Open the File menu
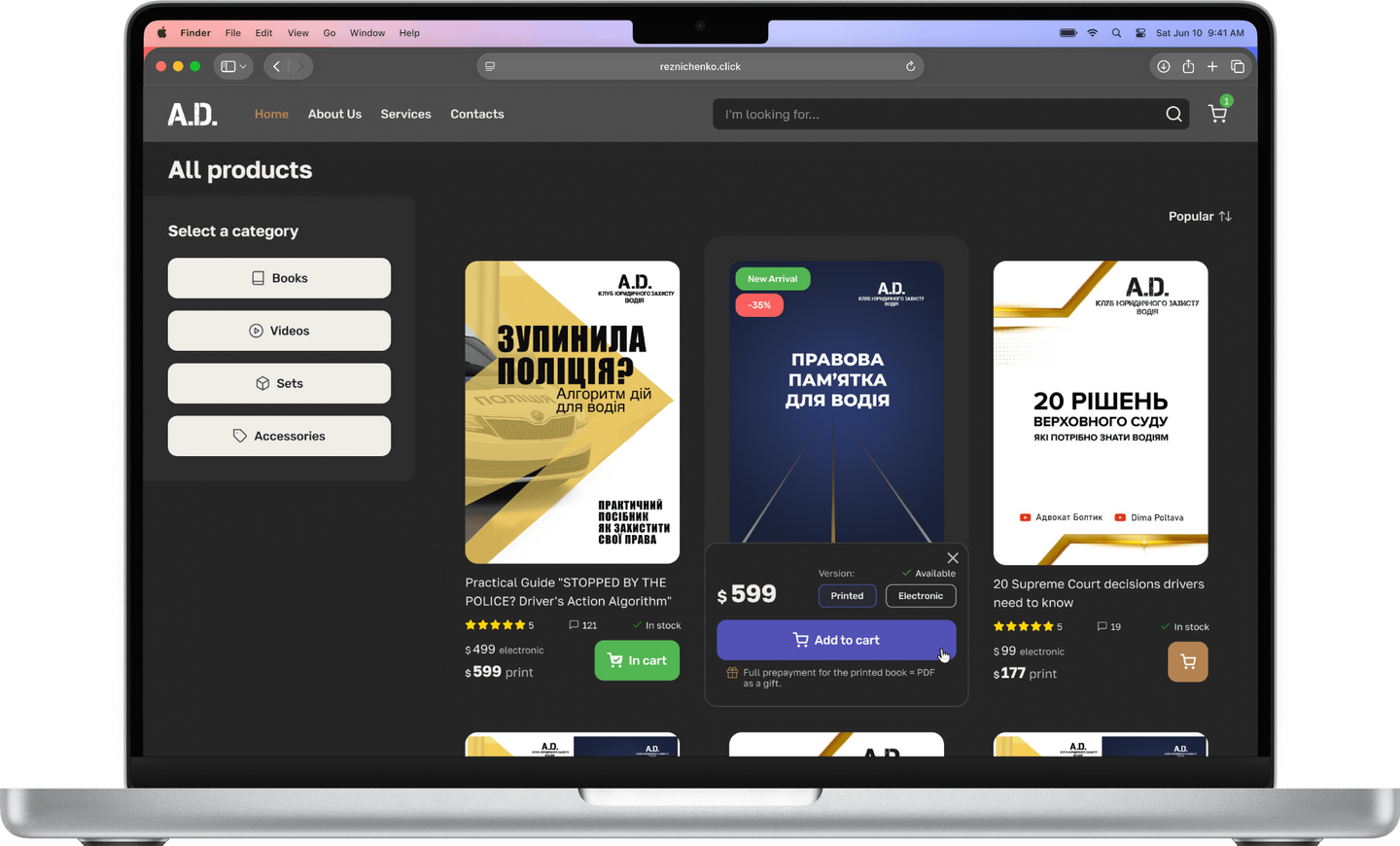The width and height of the screenshot is (1400, 846). coord(233,33)
